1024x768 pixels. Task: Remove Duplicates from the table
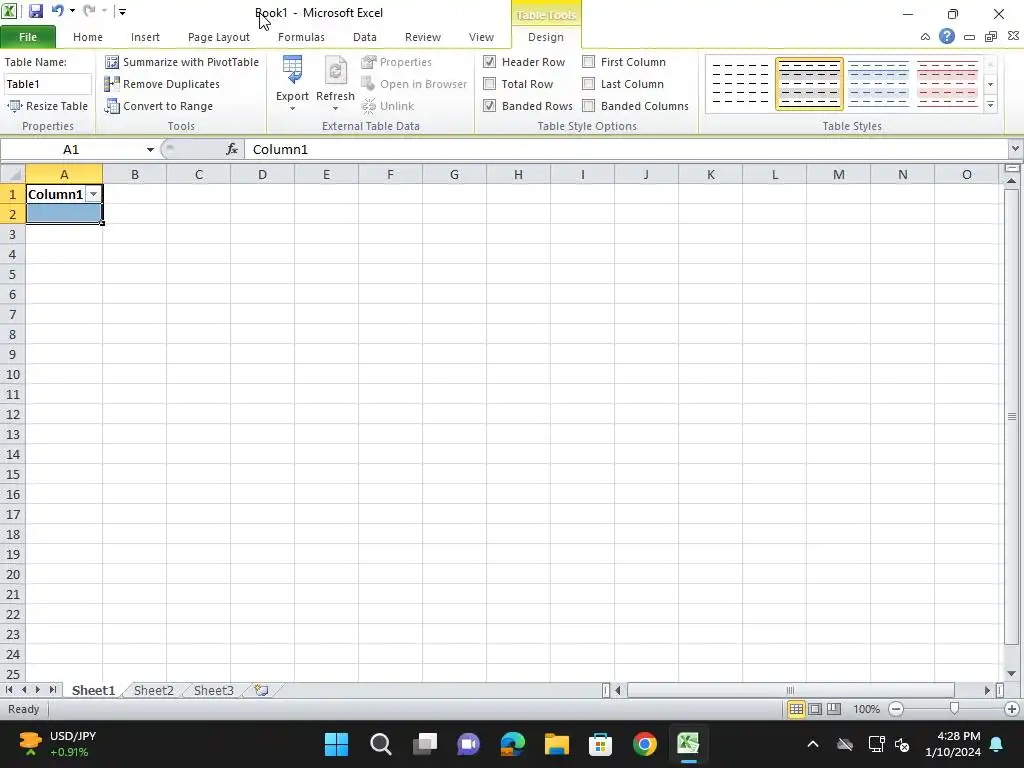(162, 84)
